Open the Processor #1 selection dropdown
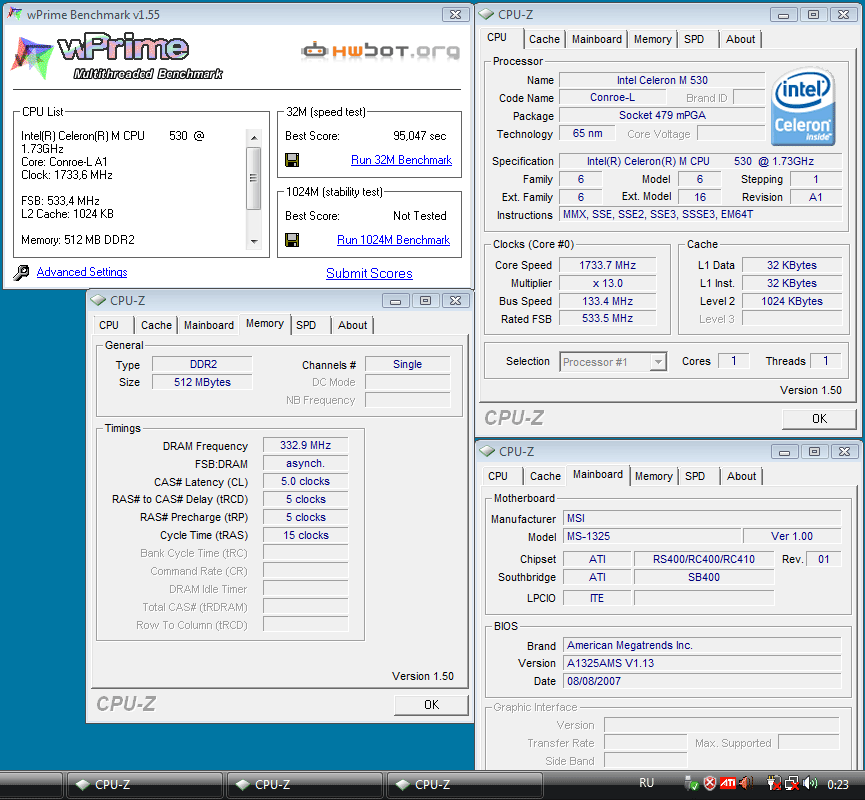Viewport: 865px width, 800px height. (x=658, y=362)
